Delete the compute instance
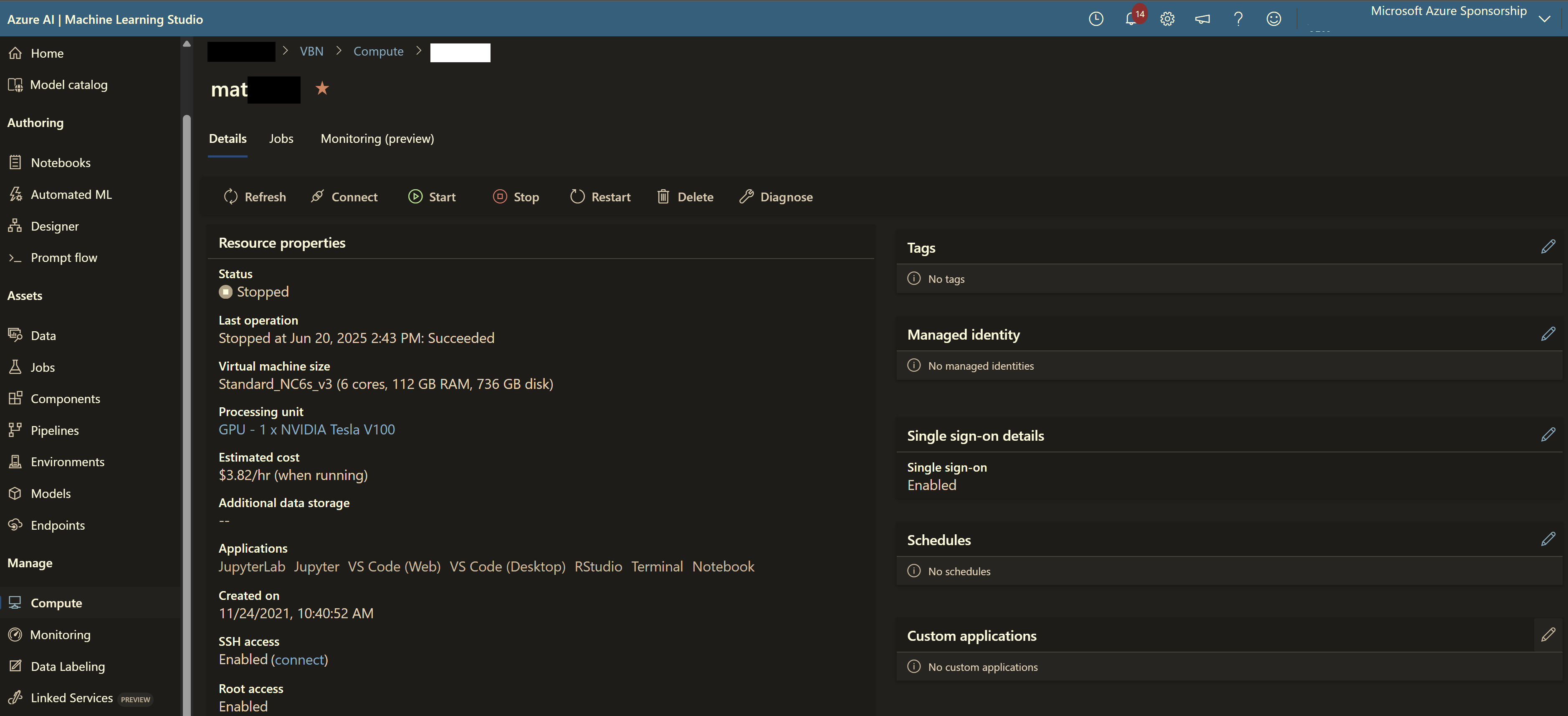 pyautogui.click(x=685, y=197)
